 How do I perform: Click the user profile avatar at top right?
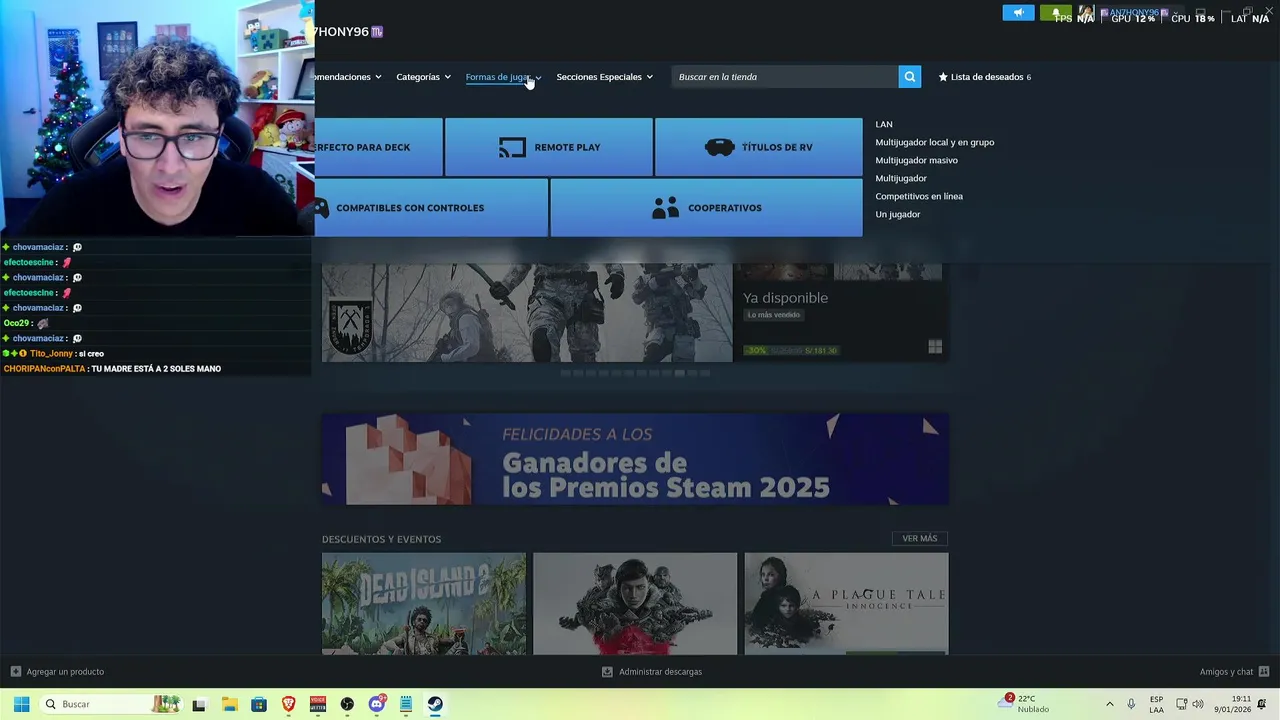[x=1085, y=13]
